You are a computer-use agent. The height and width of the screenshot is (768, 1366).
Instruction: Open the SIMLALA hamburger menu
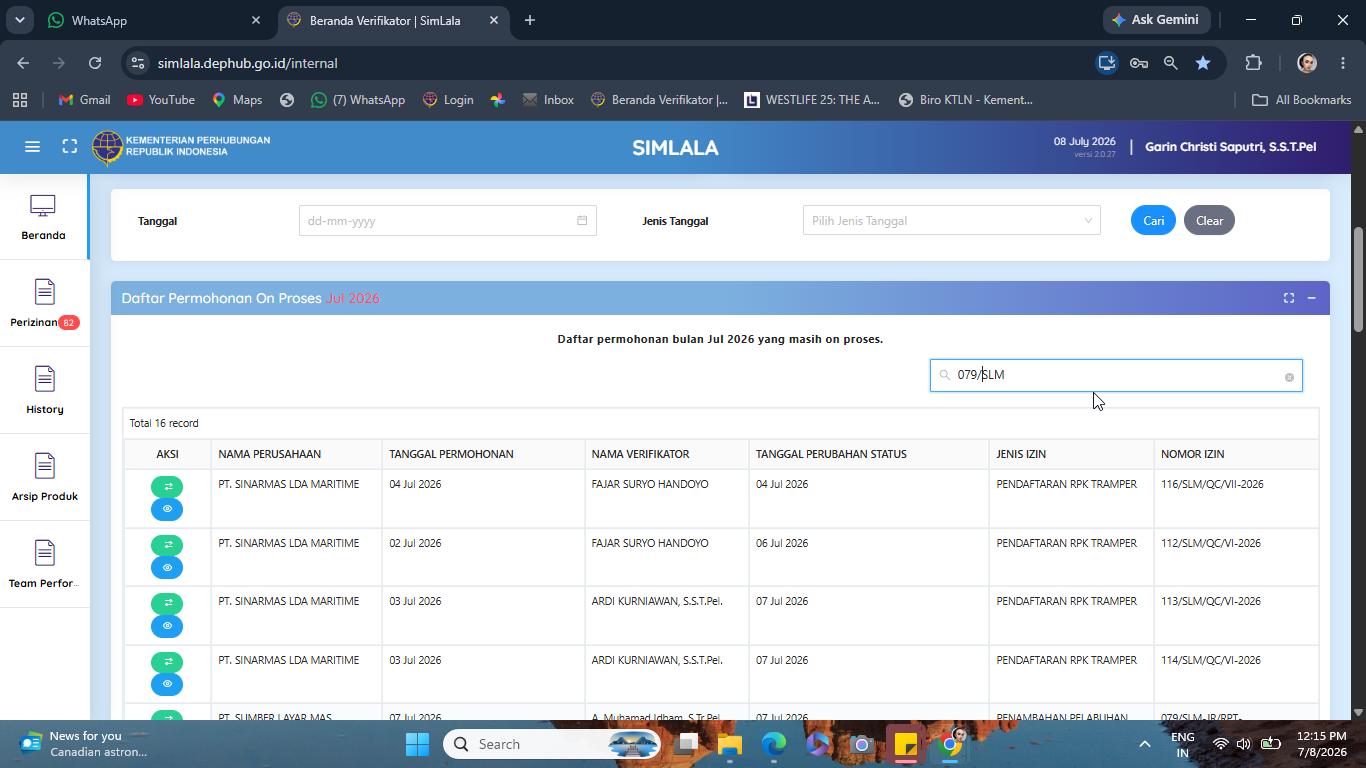pos(32,147)
